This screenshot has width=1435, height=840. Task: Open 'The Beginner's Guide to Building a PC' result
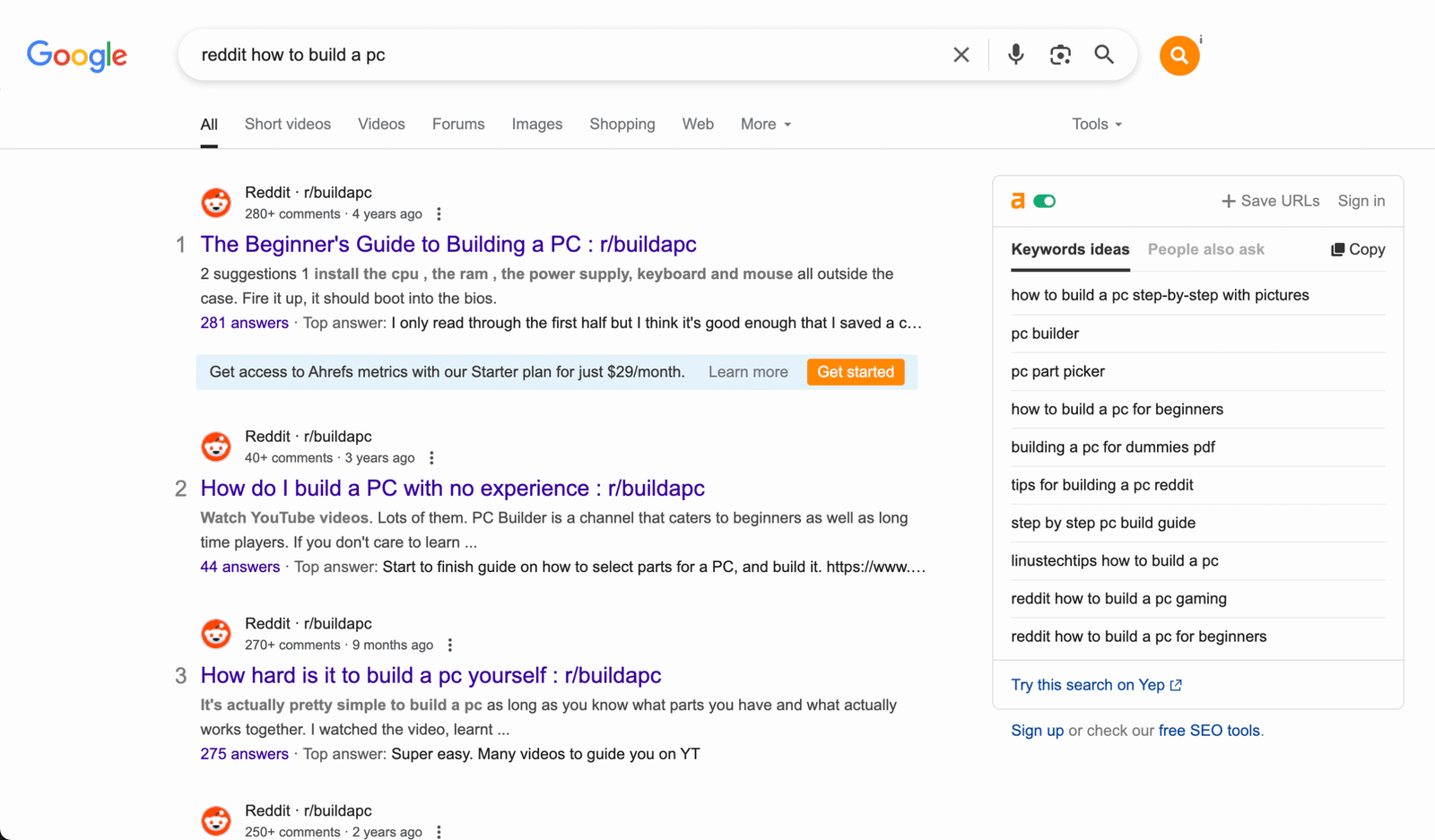[448, 245]
